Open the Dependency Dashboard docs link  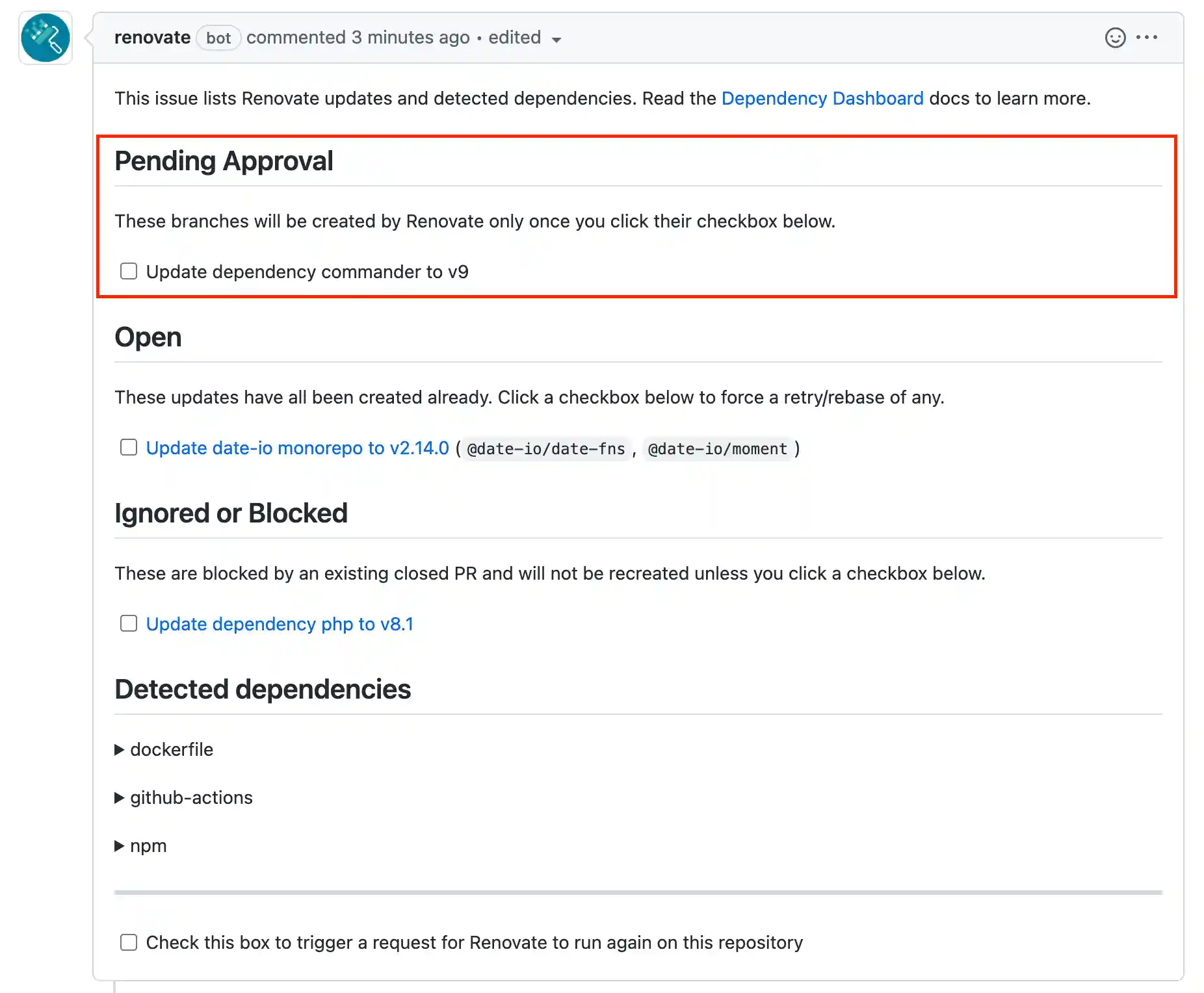[822, 98]
